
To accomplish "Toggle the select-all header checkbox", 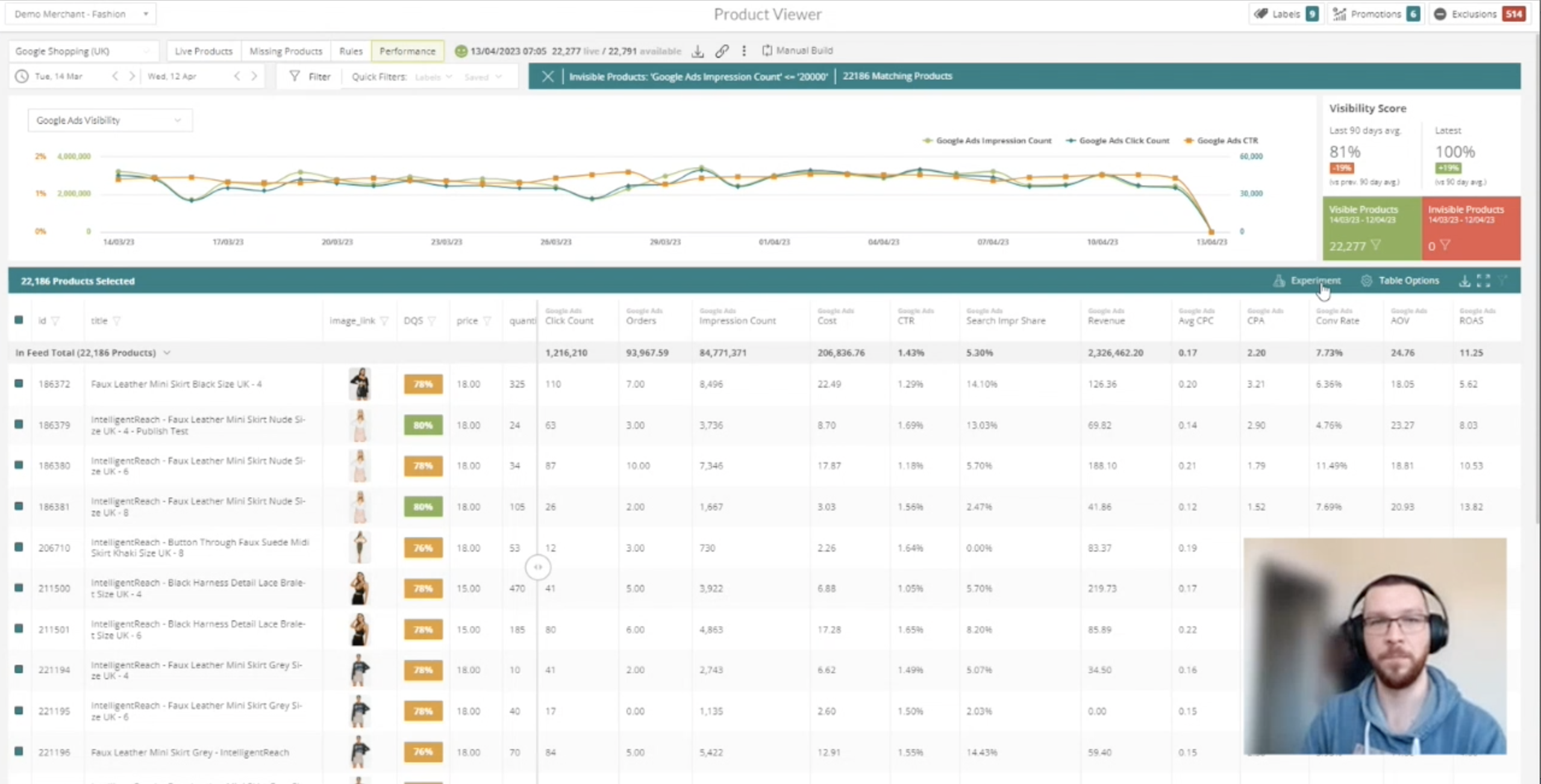I will coord(19,320).
